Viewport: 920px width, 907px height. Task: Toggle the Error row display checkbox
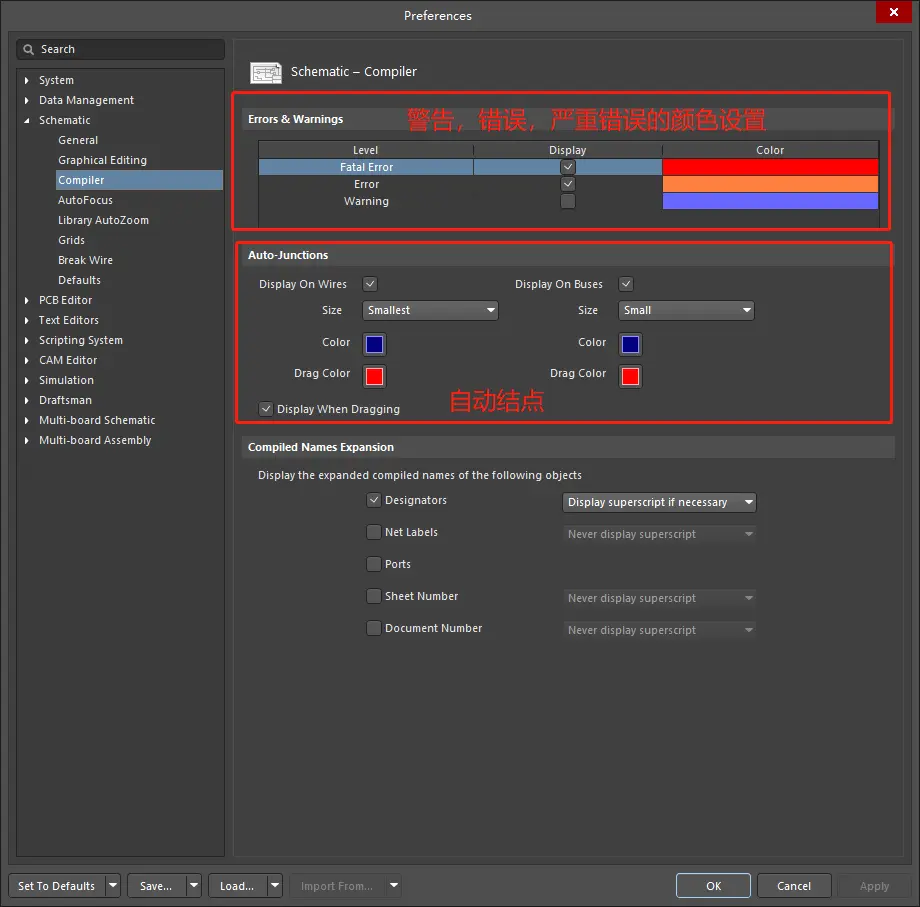point(567,184)
